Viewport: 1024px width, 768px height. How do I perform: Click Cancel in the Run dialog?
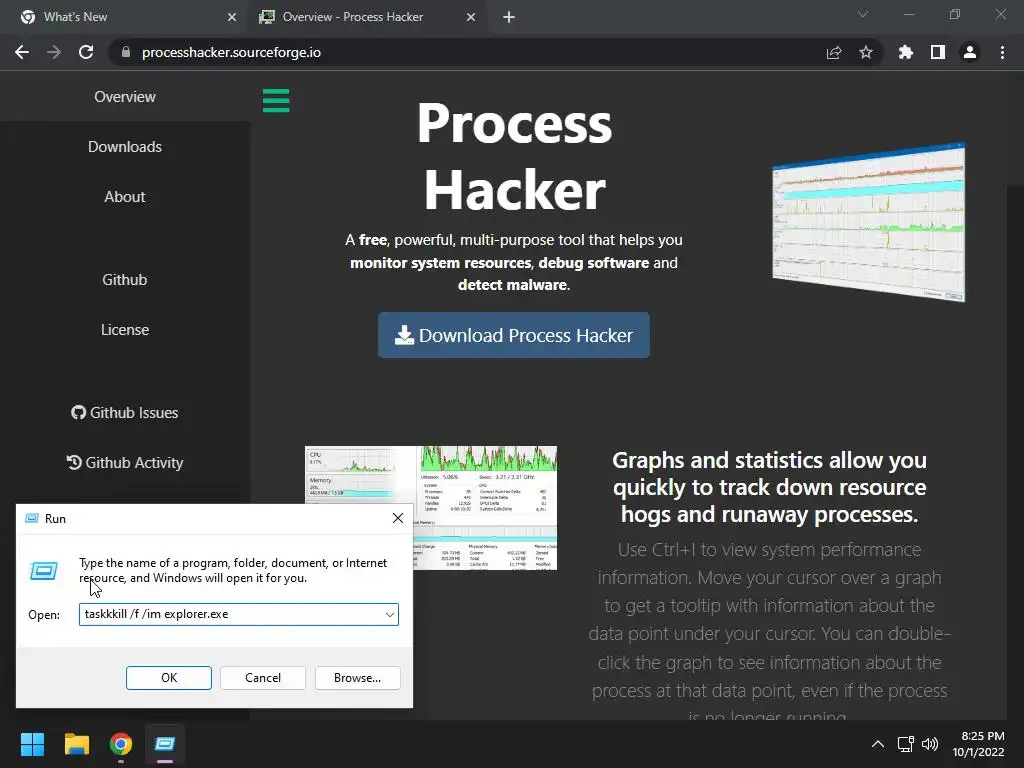point(263,678)
